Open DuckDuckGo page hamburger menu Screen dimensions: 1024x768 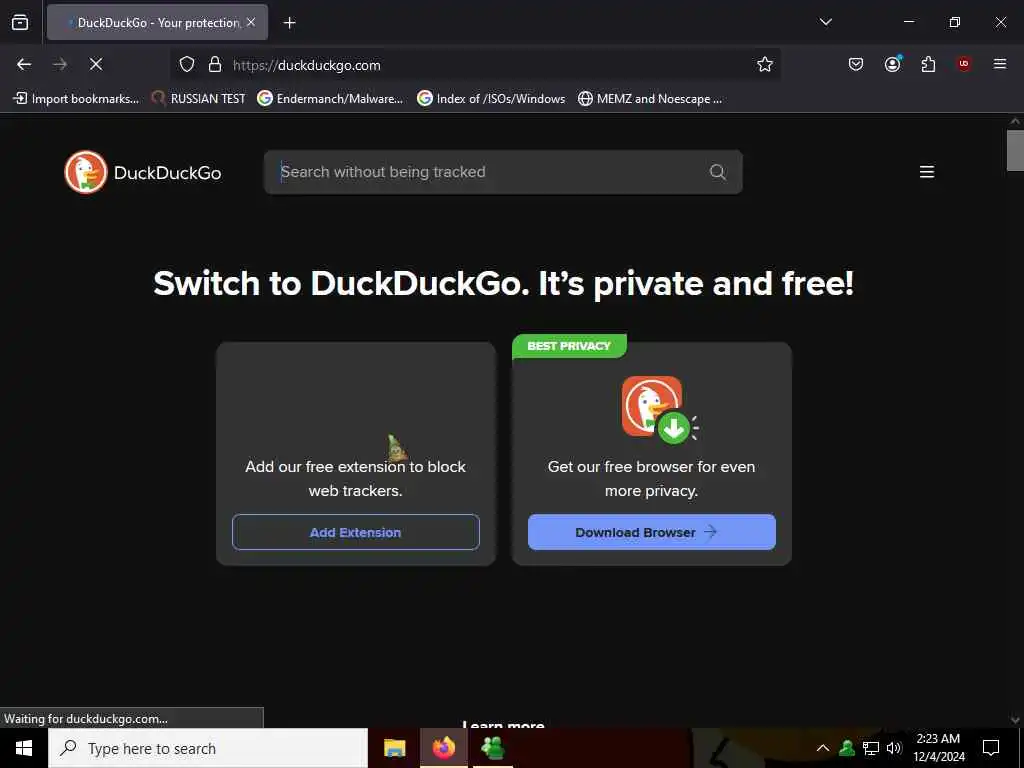click(927, 172)
